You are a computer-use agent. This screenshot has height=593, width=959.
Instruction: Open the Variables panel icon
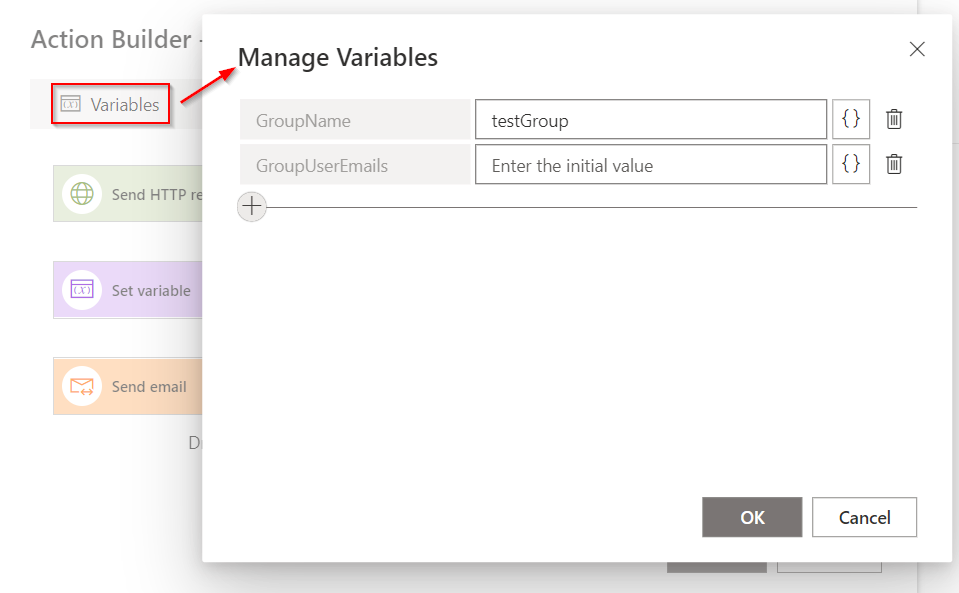click(69, 103)
